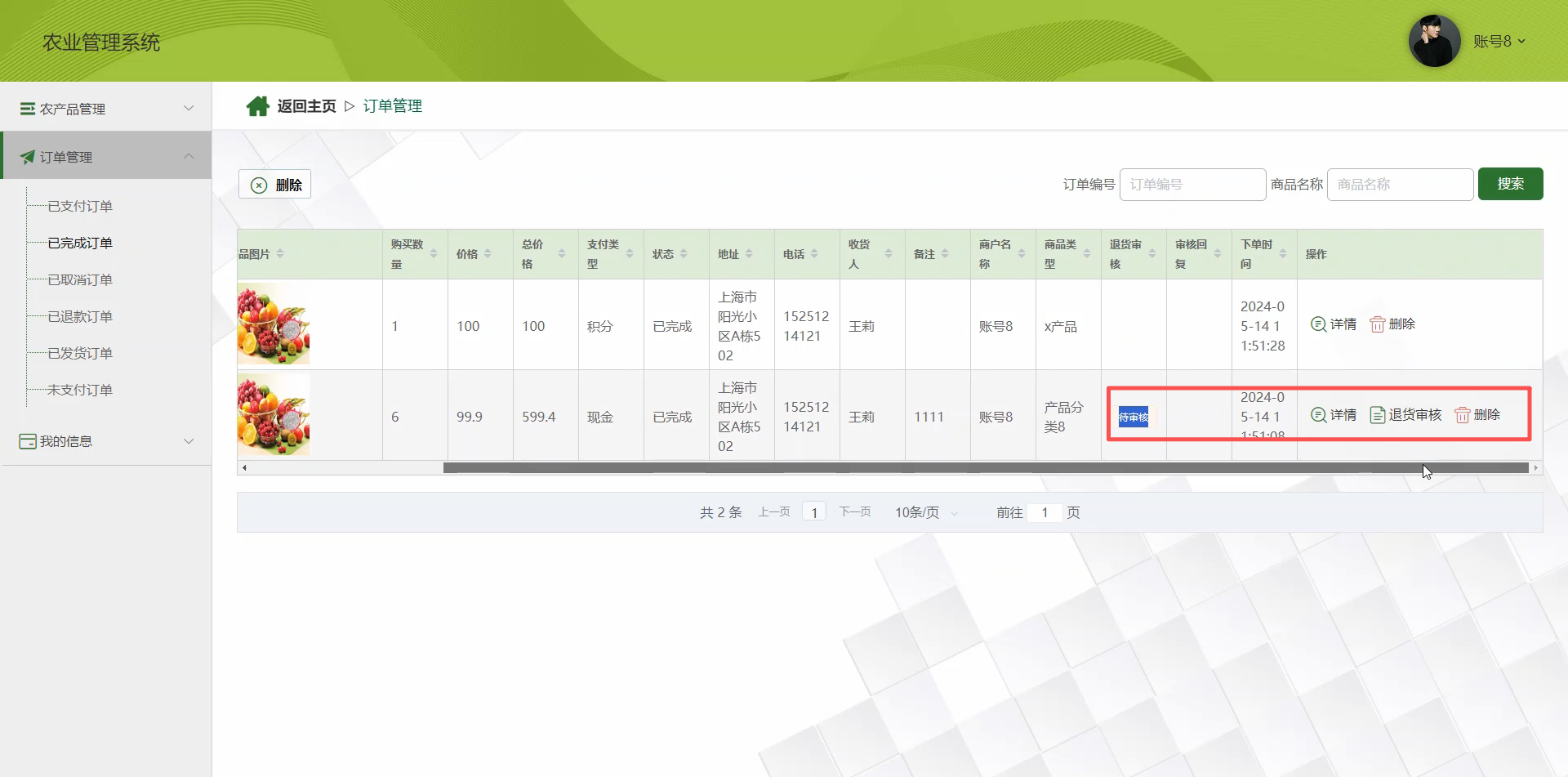Click 订单管理 breadcrumb text
Image resolution: width=1568 pixels, height=777 pixels.
393,106
